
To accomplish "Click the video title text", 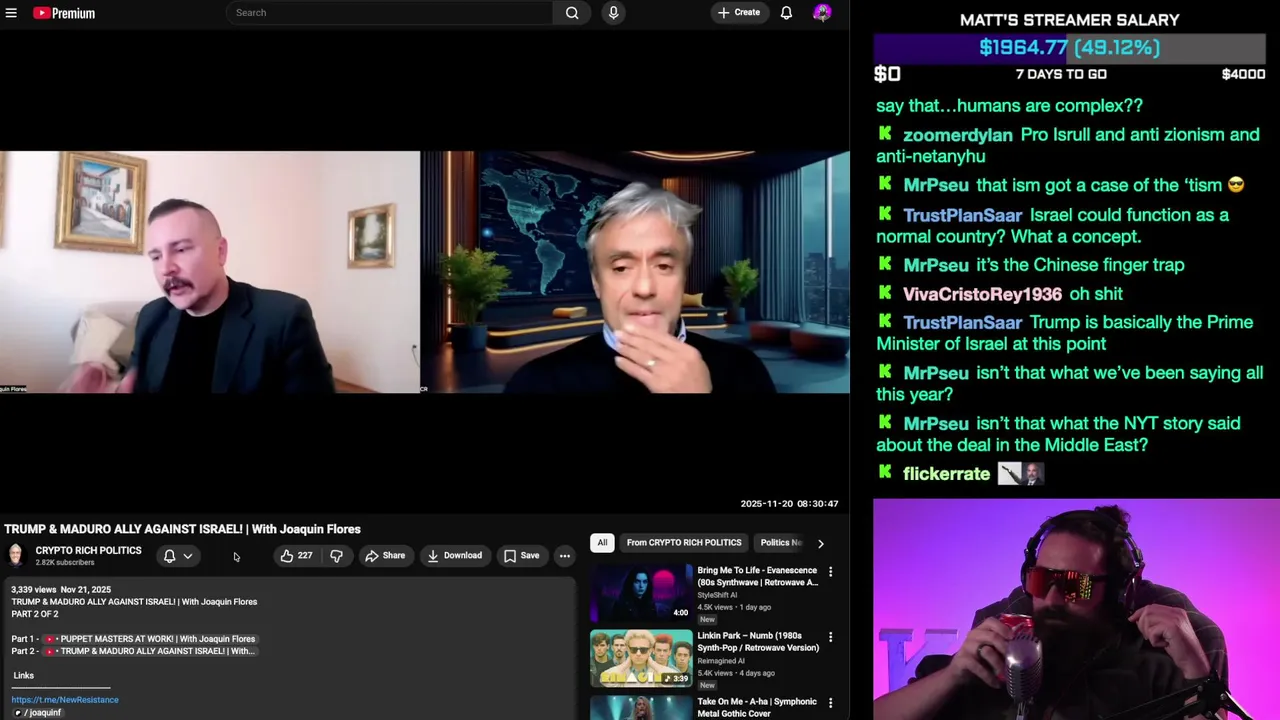I will pyautogui.click(x=182, y=529).
